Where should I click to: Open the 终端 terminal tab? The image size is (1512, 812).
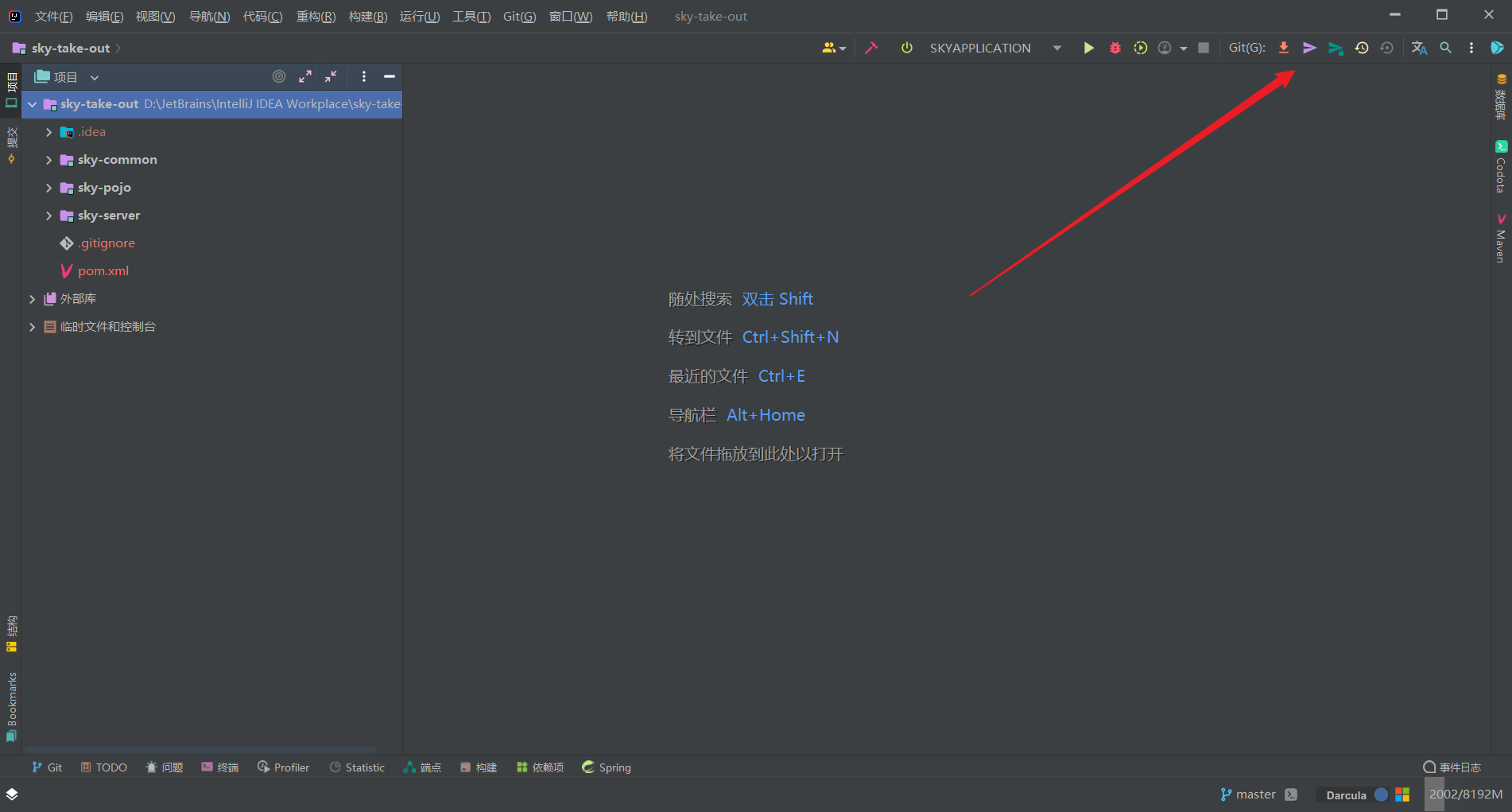[x=220, y=767]
